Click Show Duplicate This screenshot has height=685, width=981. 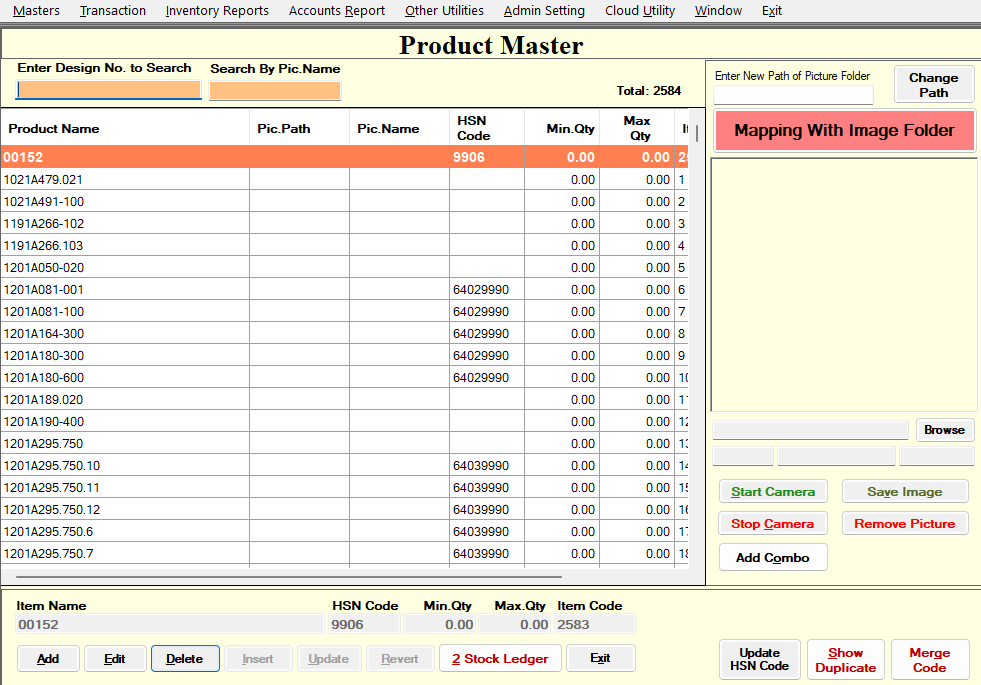845,659
